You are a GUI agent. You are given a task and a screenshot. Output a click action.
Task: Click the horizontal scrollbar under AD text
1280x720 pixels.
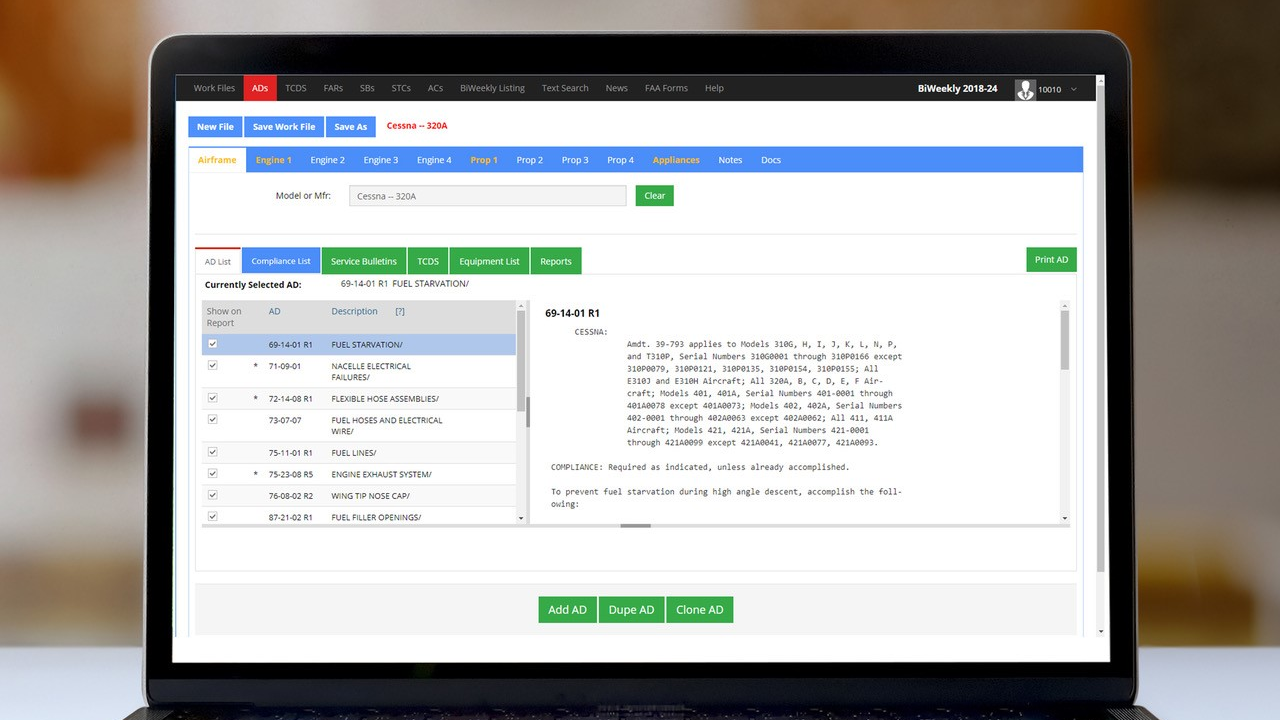coord(635,525)
